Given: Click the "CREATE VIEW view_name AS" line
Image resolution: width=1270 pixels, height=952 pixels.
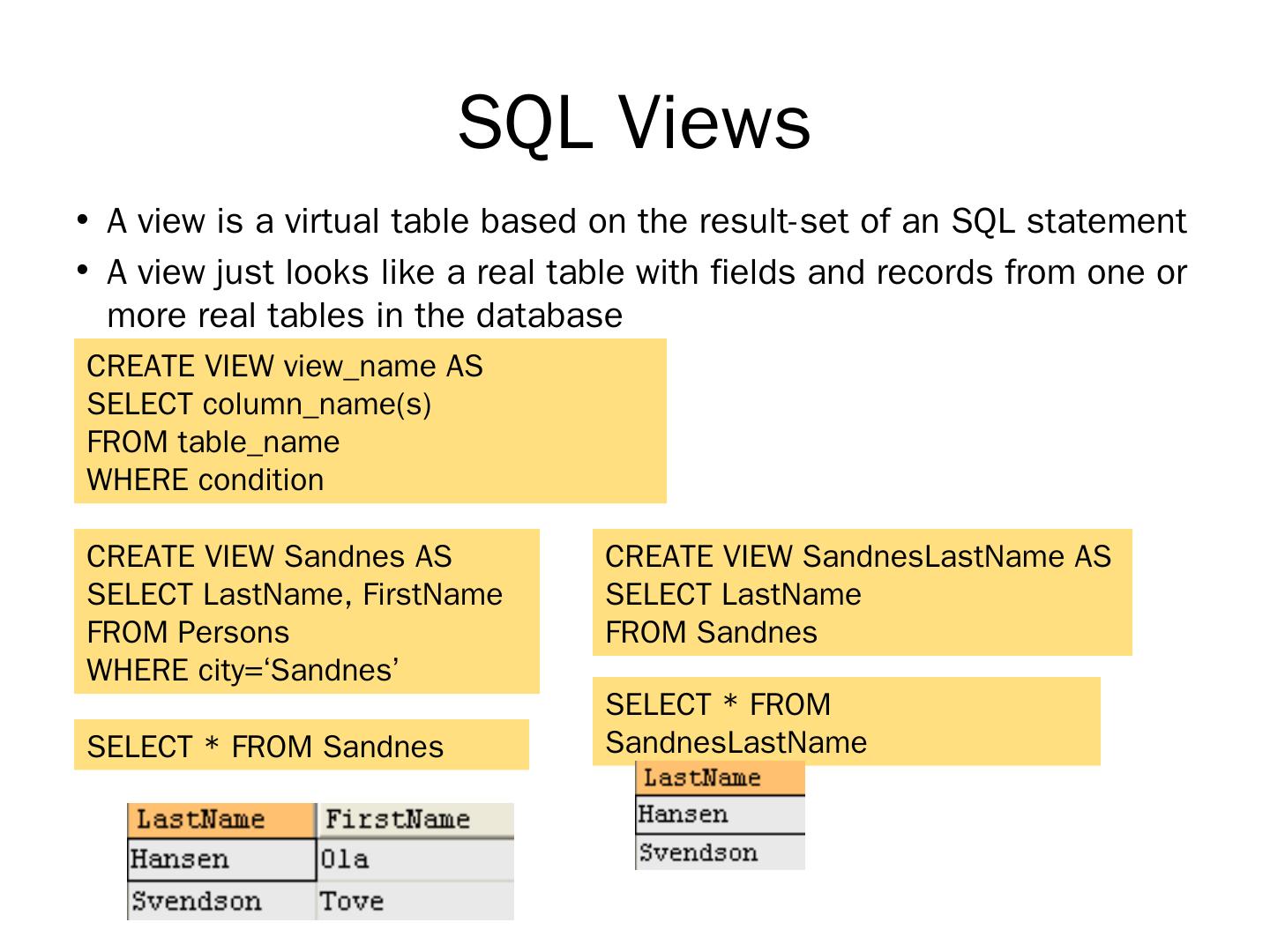Looking at the screenshot, I should pos(284,366).
